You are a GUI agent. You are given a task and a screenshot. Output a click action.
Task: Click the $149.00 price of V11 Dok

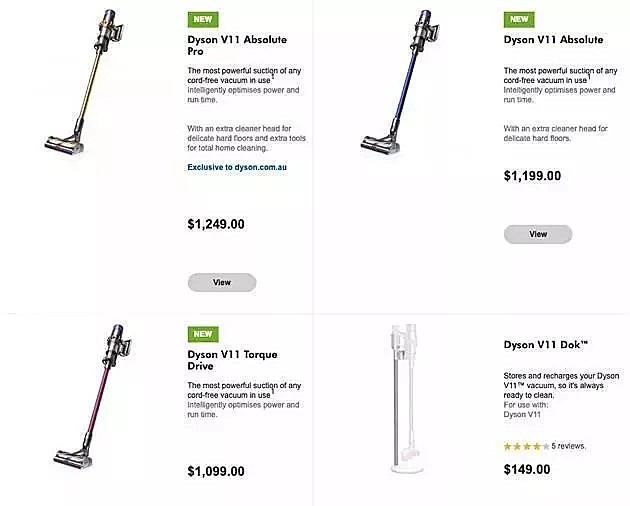point(527,469)
